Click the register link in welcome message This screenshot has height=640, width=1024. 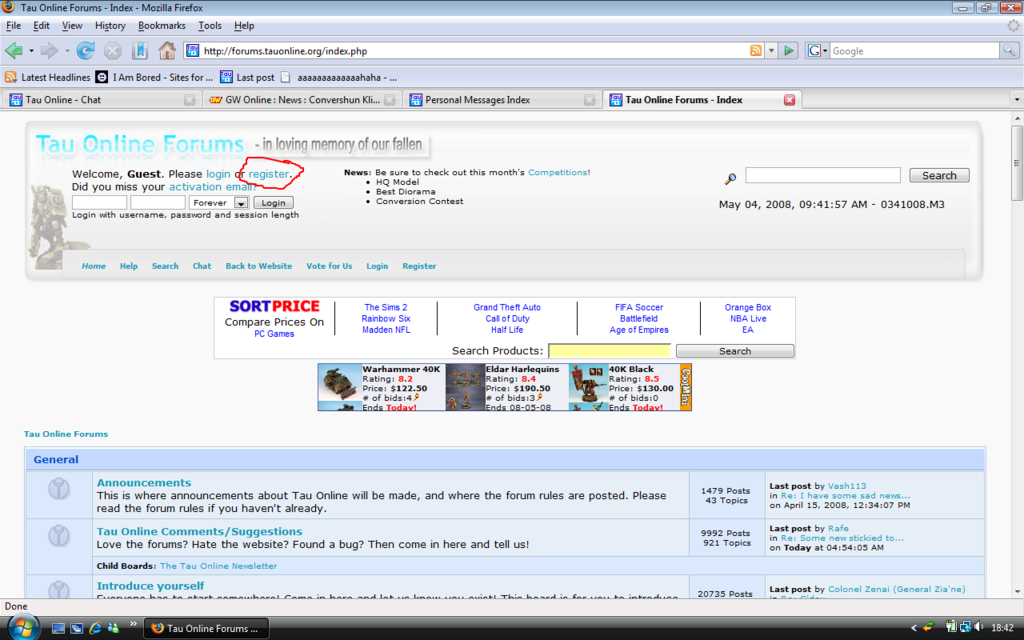[x=269, y=174]
